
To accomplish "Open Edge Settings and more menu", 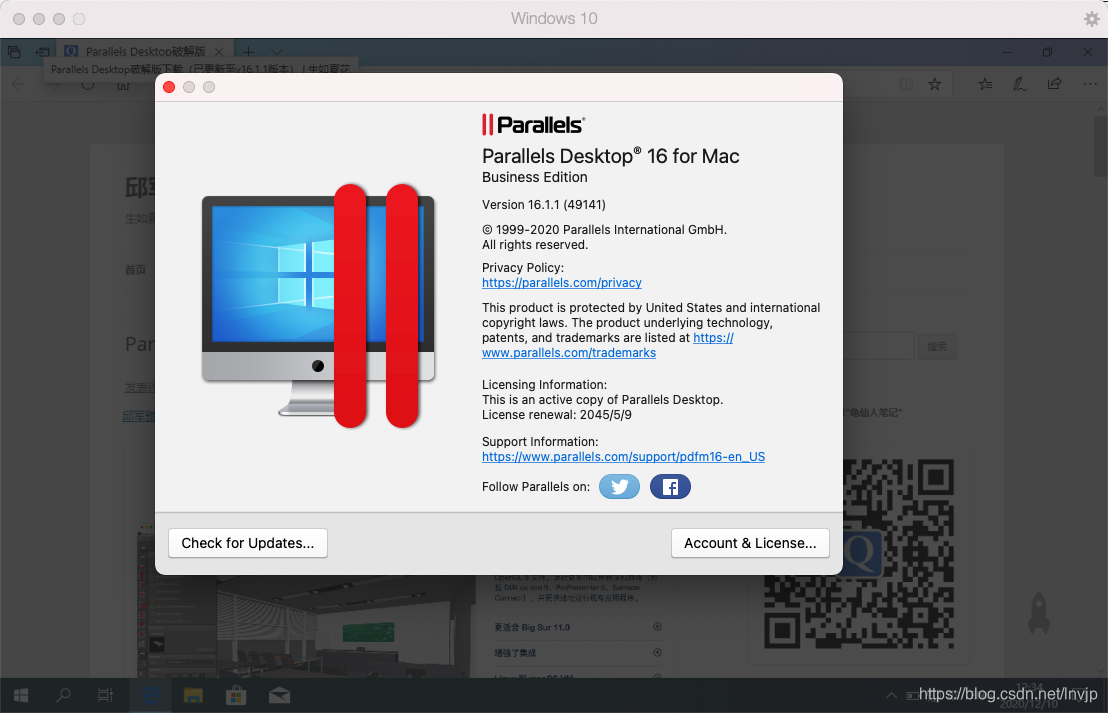I will [x=1090, y=84].
